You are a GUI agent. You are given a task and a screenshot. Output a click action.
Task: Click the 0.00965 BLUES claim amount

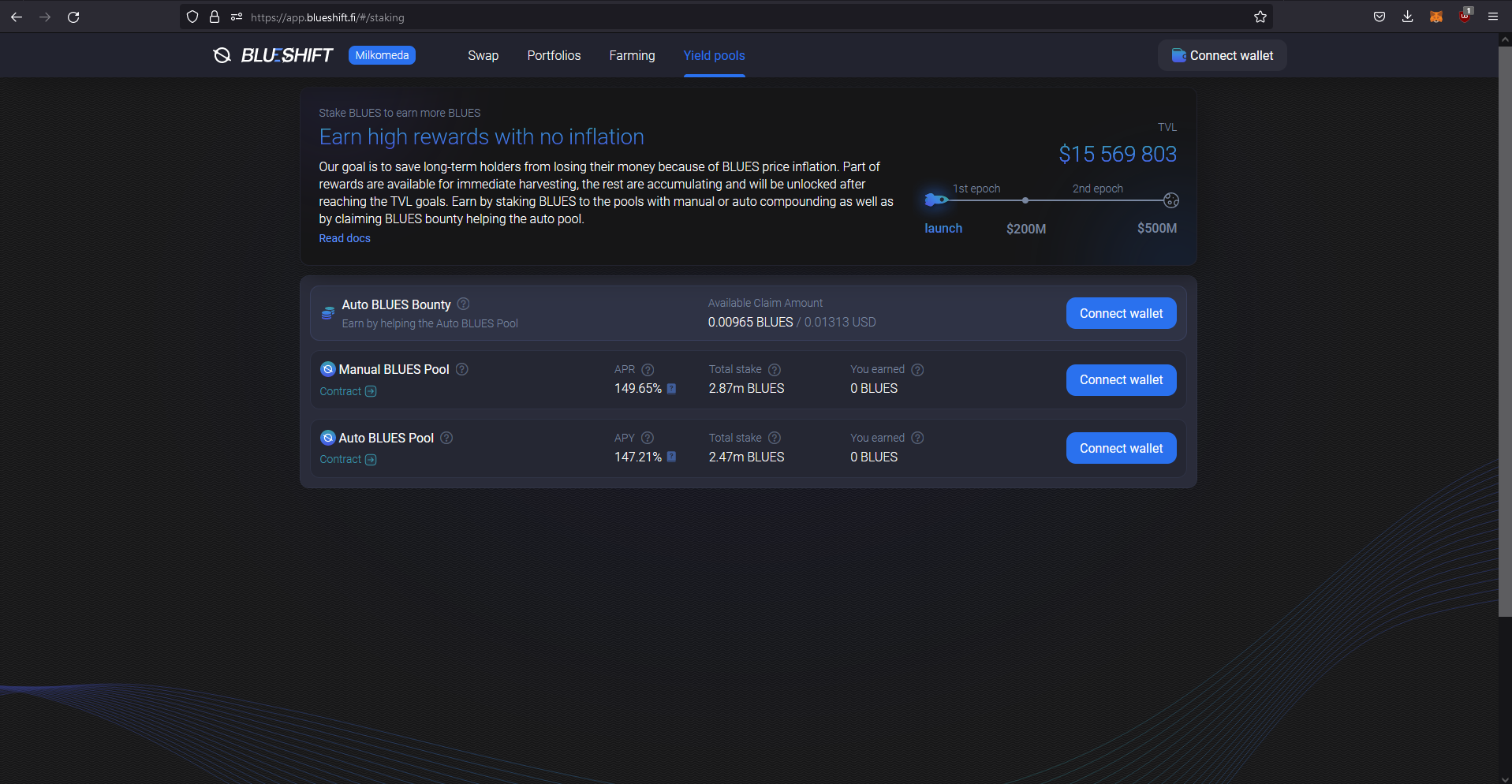coord(750,322)
